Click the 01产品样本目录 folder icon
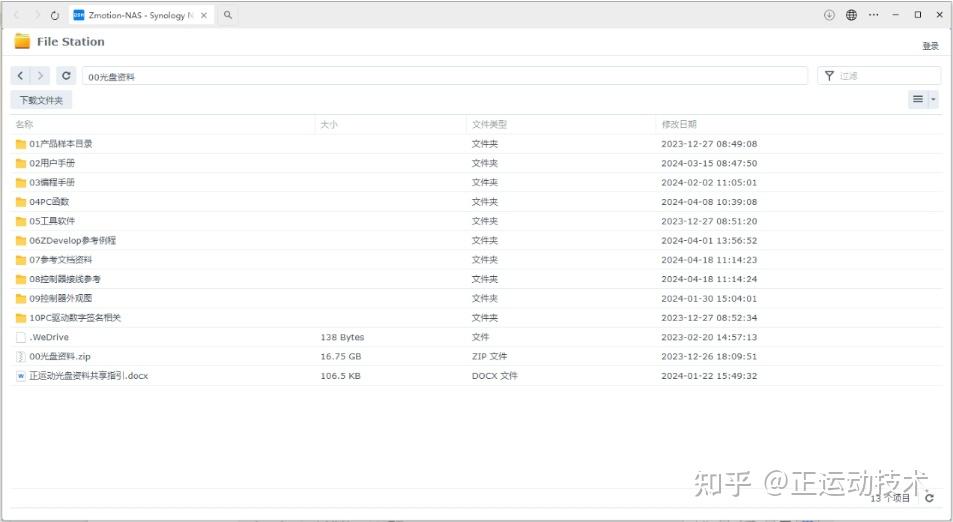 point(21,144)
